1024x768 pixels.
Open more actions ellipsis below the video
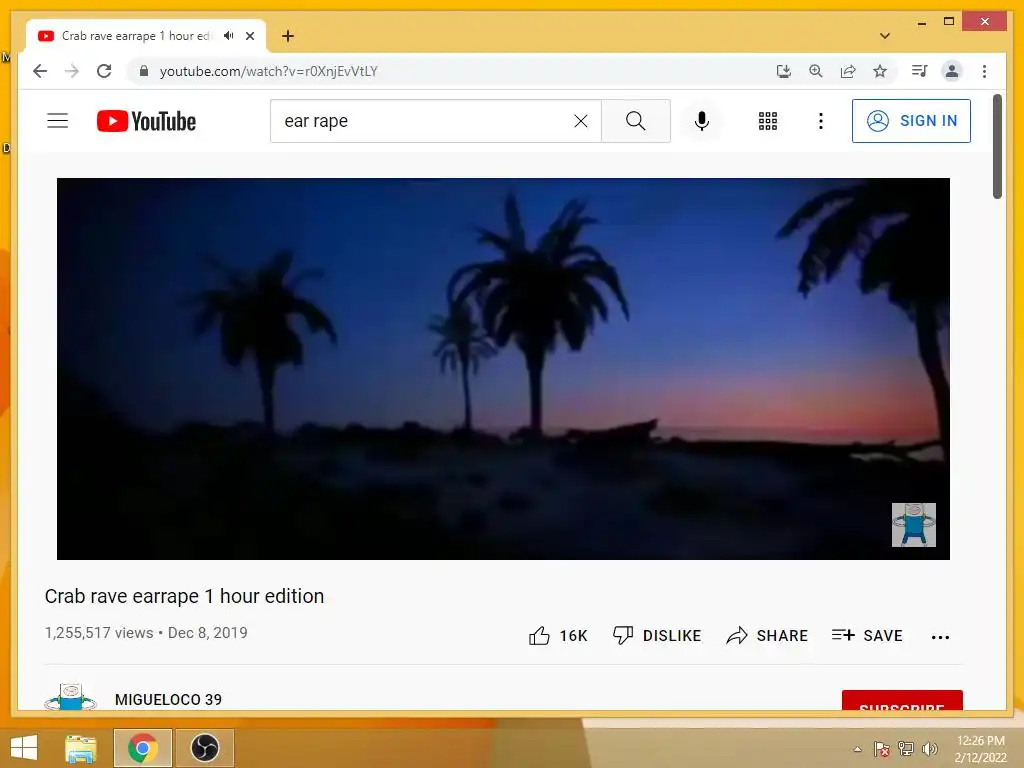coord(940,637)
